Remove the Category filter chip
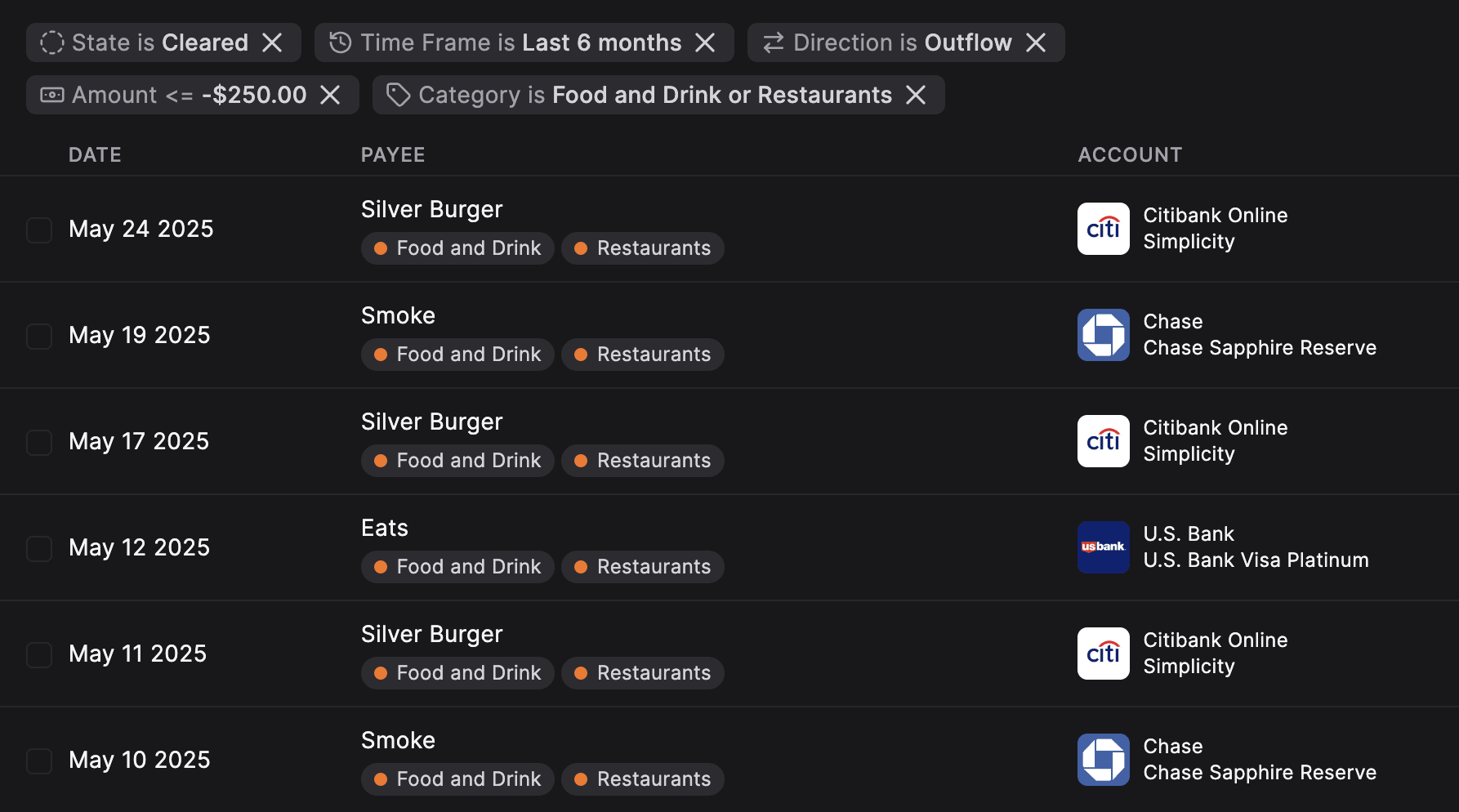Viewport: 1459px width, 812px height. (916, 95)
